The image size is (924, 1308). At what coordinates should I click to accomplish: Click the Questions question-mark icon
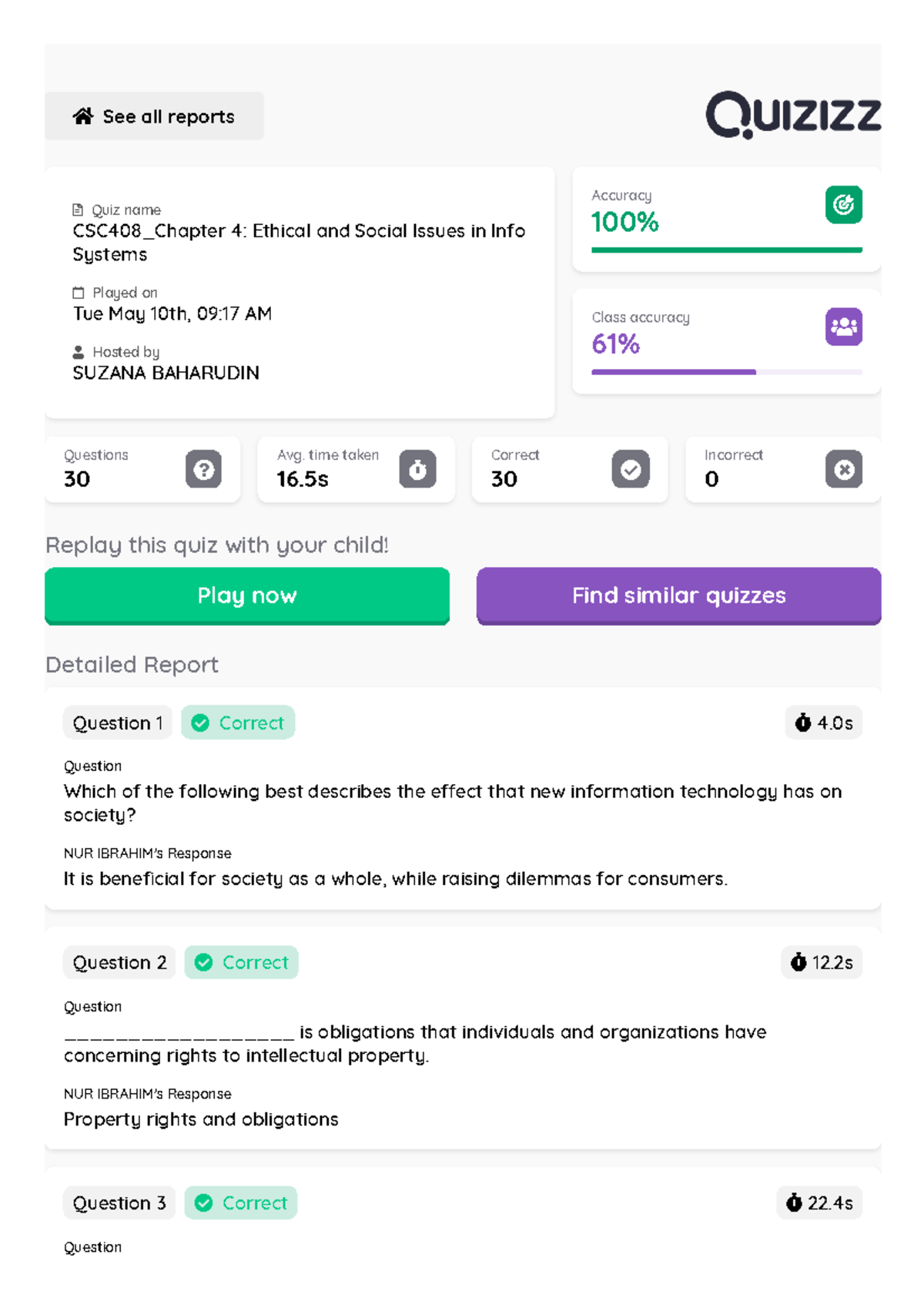pos(202,470)
